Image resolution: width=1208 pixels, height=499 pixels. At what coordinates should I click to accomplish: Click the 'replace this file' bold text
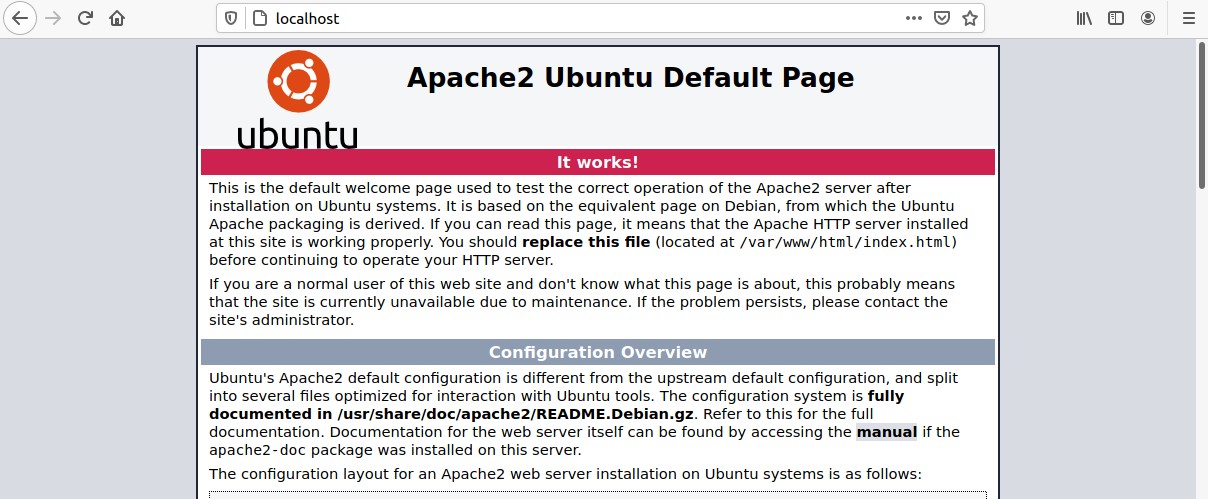coord(586,243)
